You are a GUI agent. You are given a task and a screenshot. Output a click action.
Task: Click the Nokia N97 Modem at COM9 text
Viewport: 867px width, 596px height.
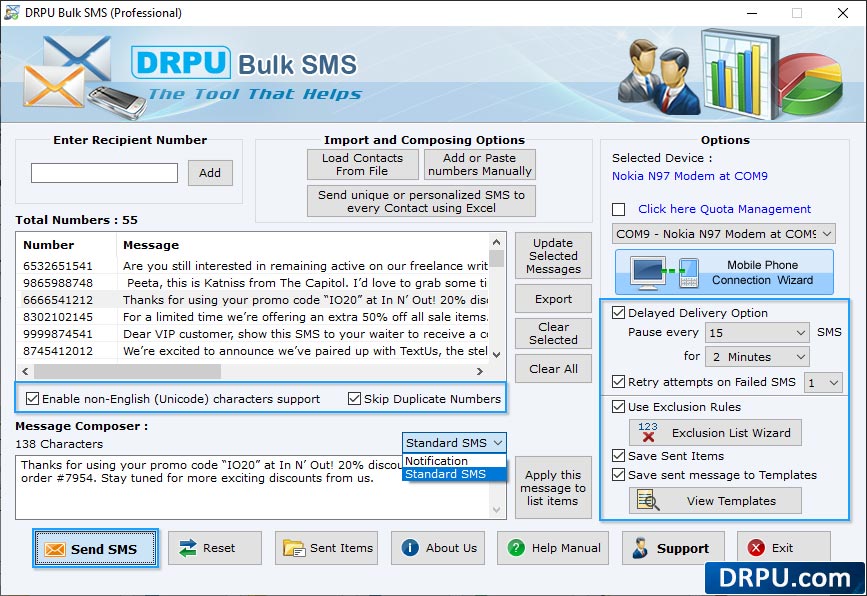pyautogui.click(x=690, y=176)
